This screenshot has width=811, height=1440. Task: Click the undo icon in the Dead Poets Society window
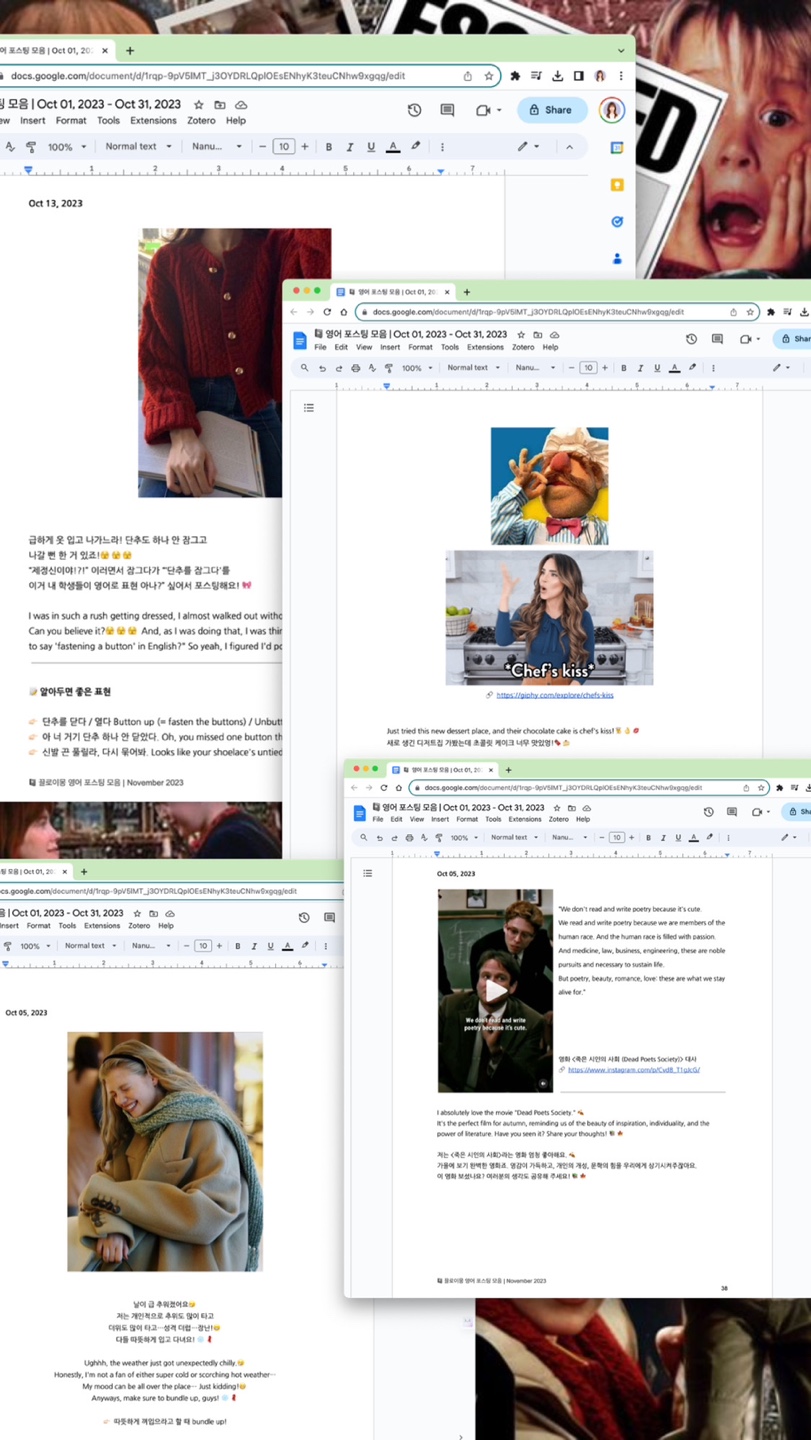click(378, 838)
